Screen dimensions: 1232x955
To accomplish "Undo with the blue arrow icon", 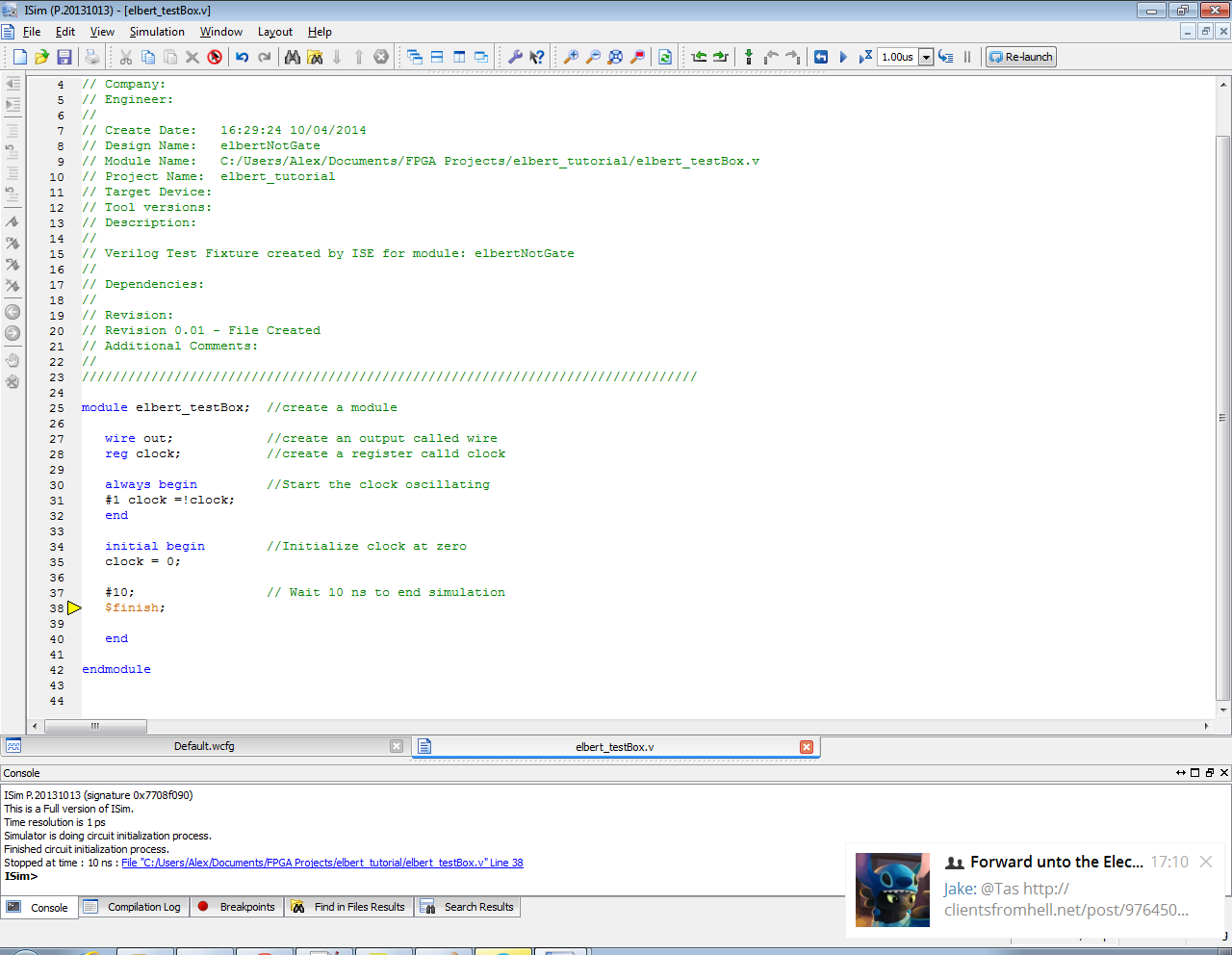I will point(242,57).
